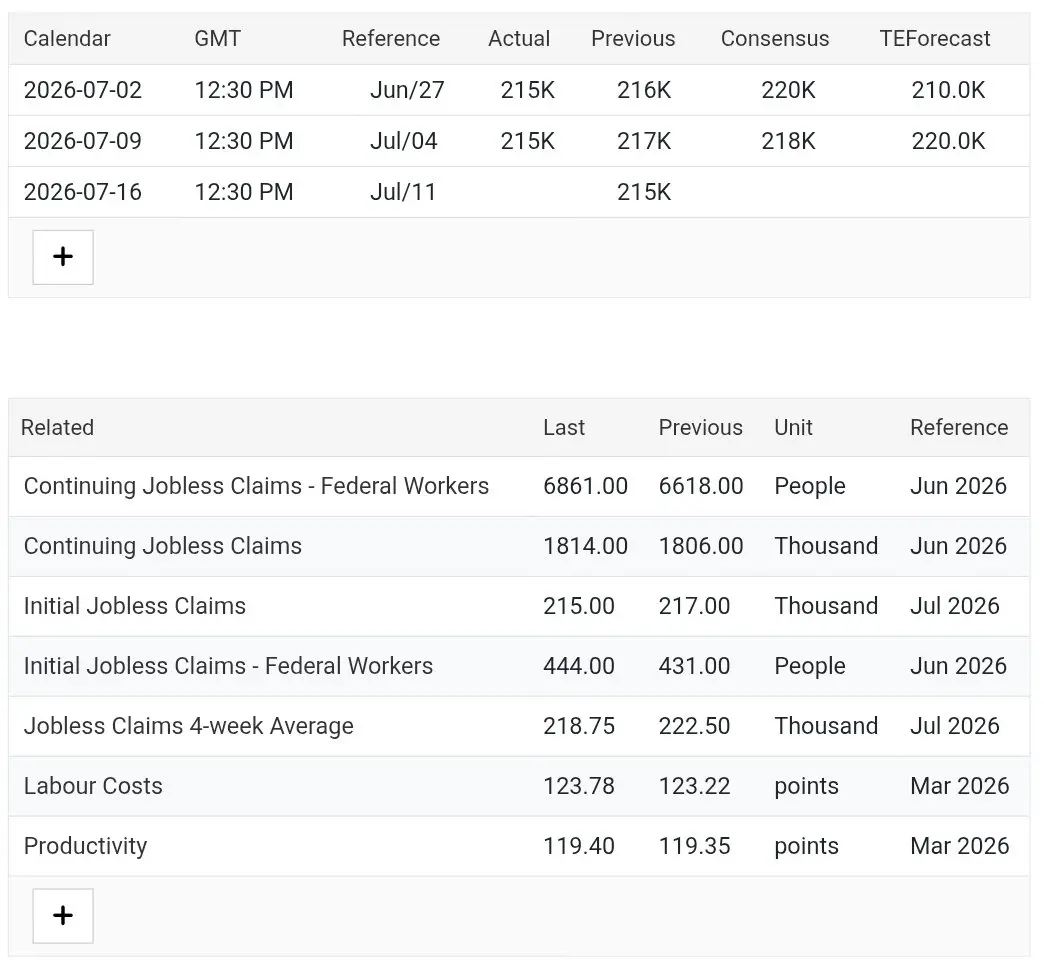Select the 2026-07-16 calendar entry
This screenshot has height=969, width=1044.
[519, 192]
